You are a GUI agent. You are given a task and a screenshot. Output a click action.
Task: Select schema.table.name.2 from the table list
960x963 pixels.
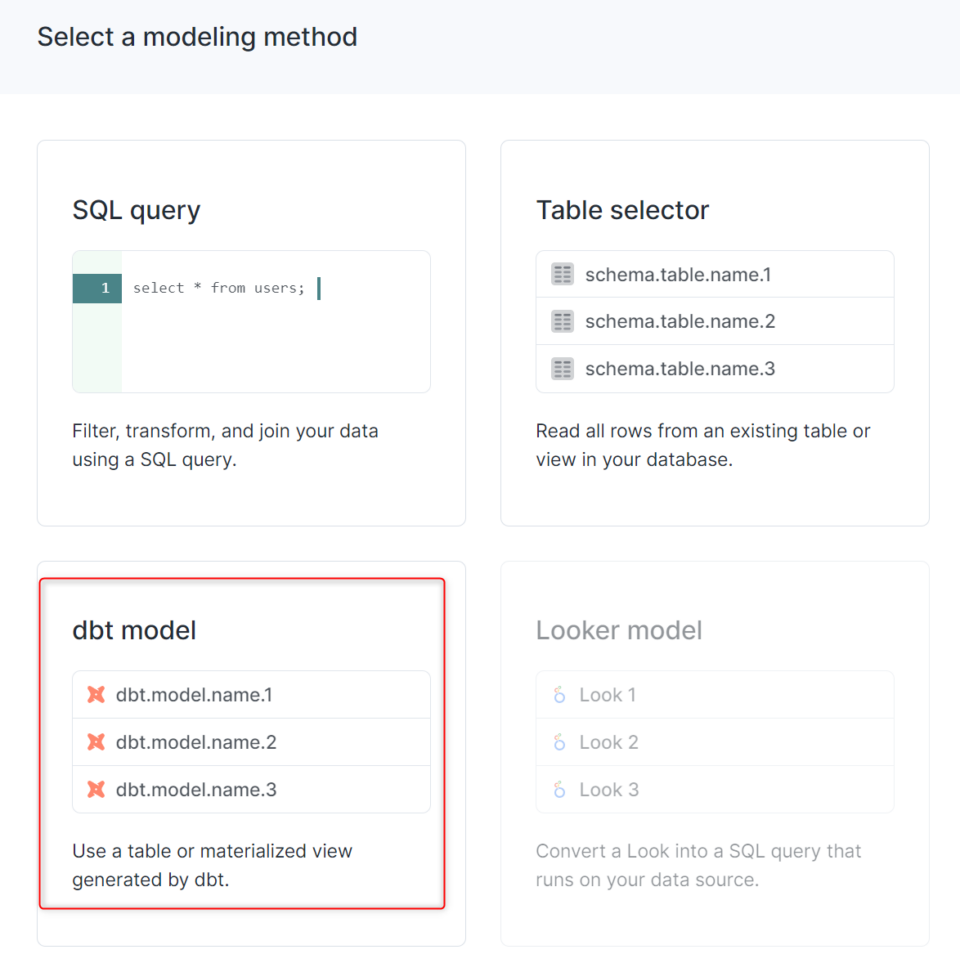pyautogui.click(x=680, y=321)
